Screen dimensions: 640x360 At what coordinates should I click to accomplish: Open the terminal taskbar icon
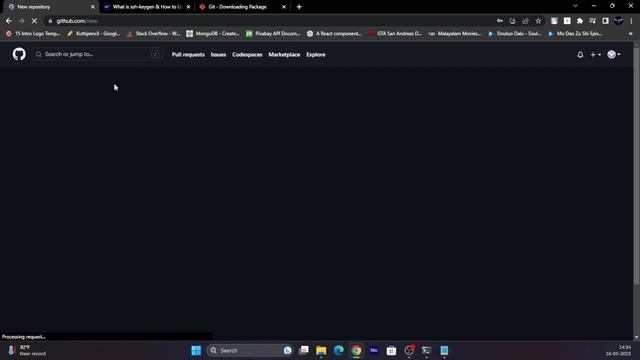tap(427, 351)
